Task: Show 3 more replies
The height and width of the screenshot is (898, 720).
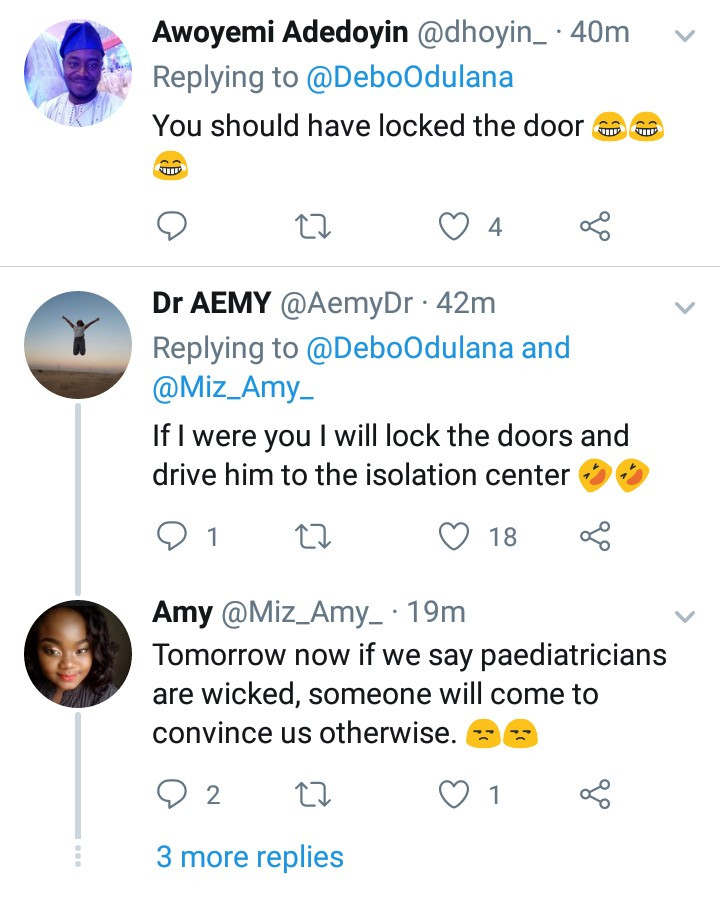Action: 249,857
